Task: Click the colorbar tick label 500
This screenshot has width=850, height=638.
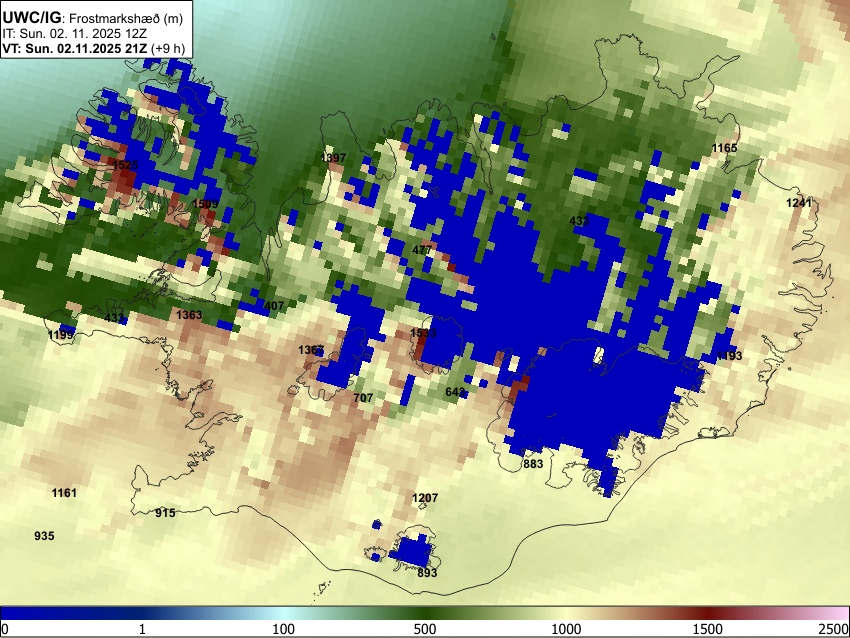Action: 425,629
